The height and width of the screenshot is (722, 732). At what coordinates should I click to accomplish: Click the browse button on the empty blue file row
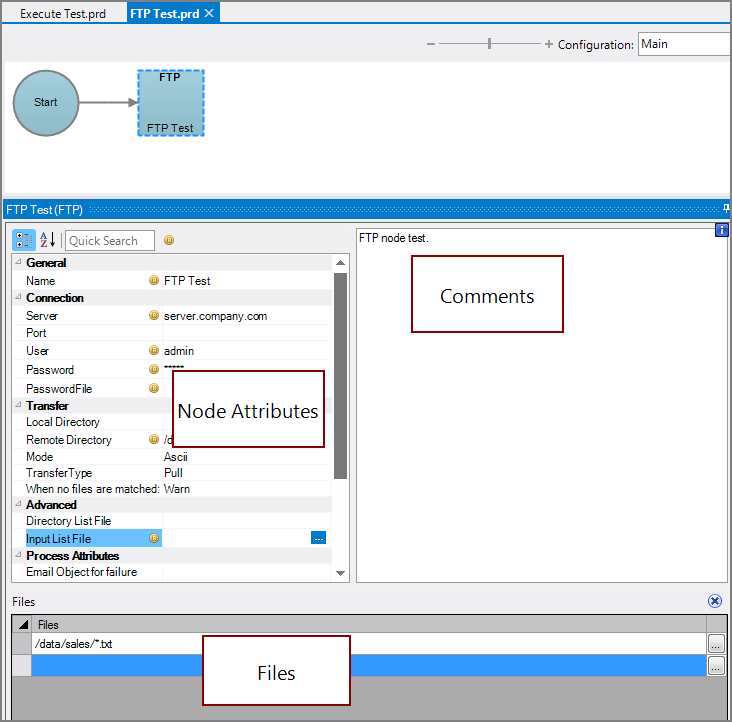(x=716, y=666)
